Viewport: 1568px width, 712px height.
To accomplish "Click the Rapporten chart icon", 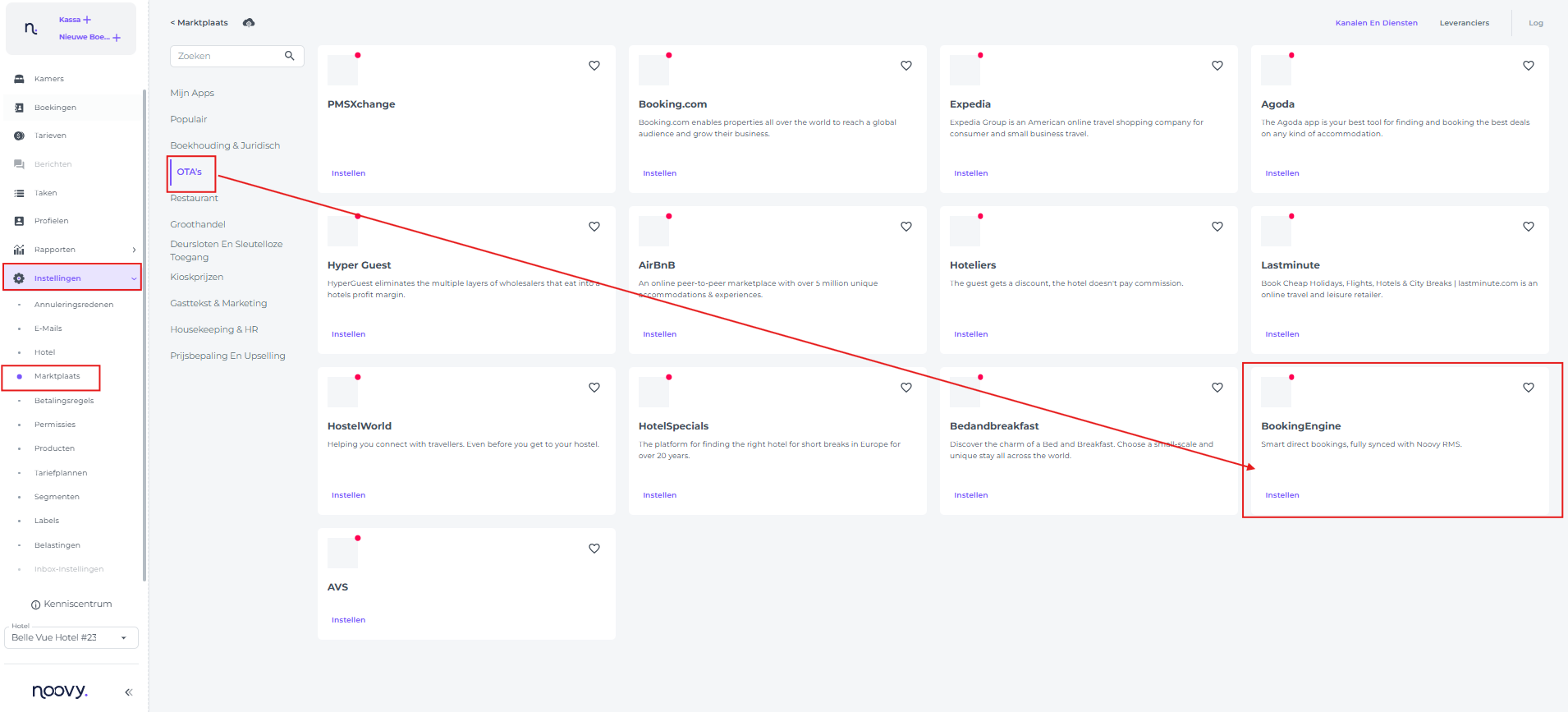I will [19, 250].
